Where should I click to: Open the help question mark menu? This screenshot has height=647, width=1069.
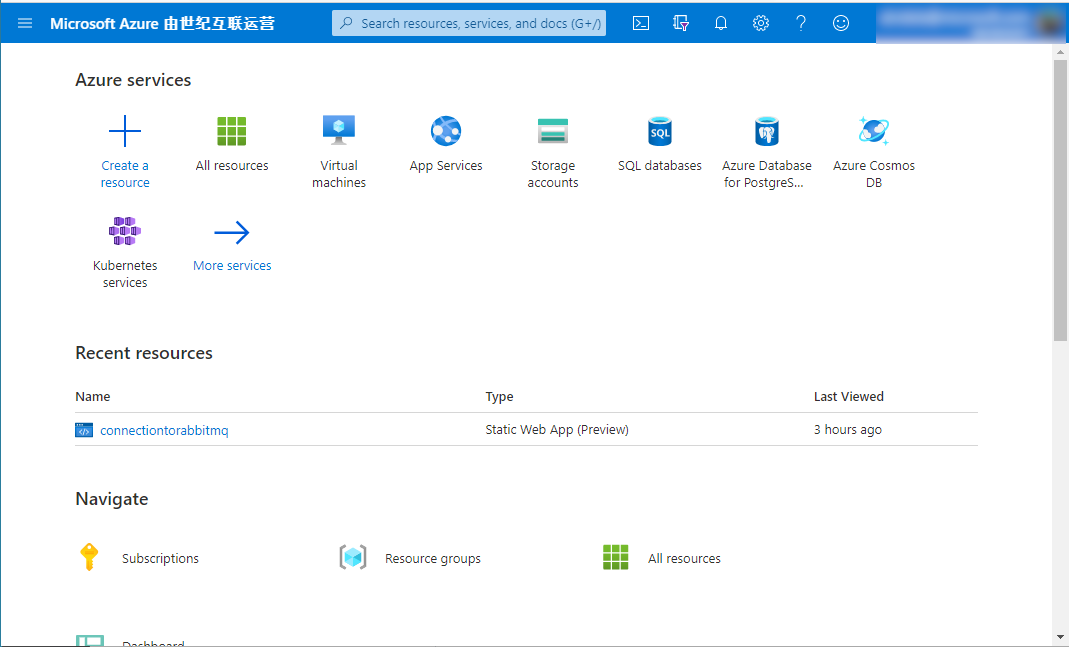point(801,23)
